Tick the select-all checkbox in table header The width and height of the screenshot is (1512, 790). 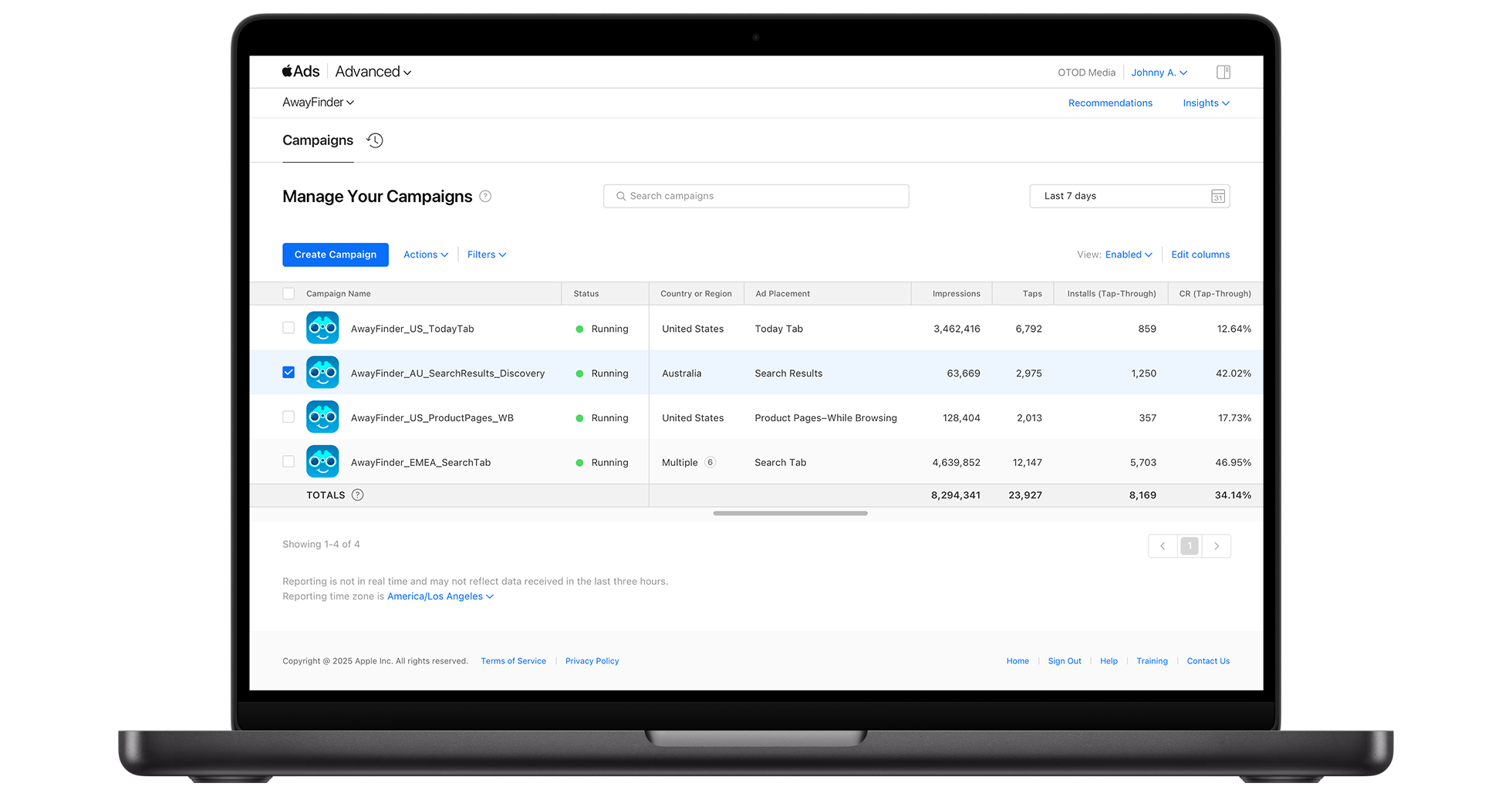tap(289, 294)
